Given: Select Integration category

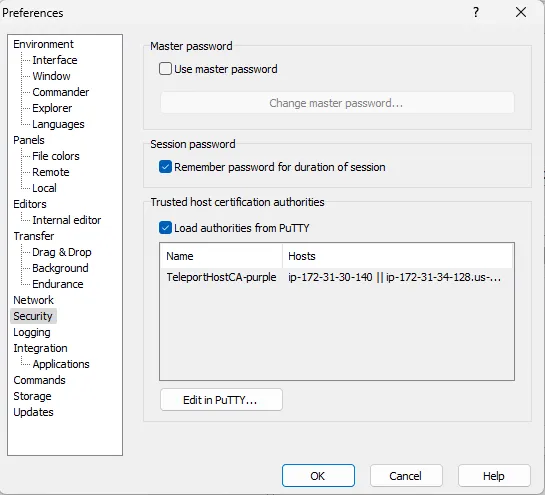Looking at the screenshot, I should click(40, 348).
